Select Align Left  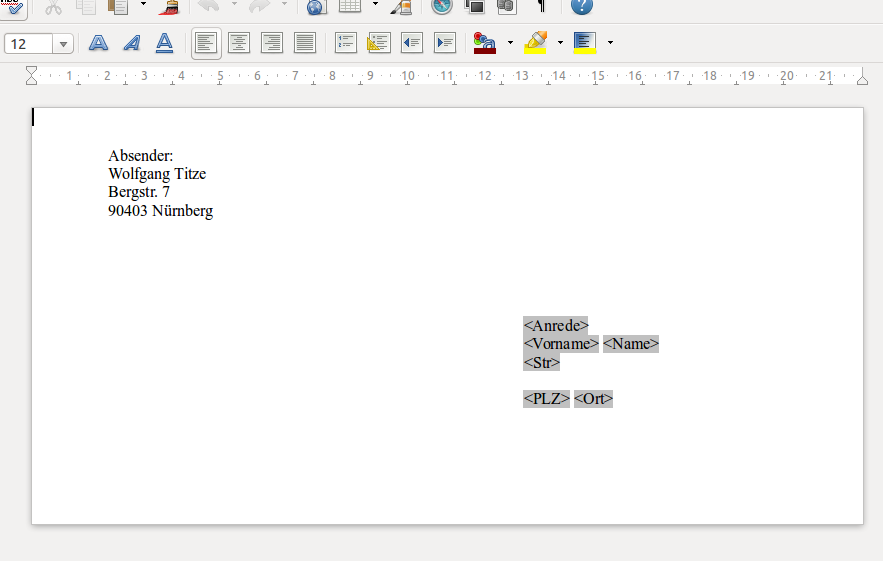206,43
